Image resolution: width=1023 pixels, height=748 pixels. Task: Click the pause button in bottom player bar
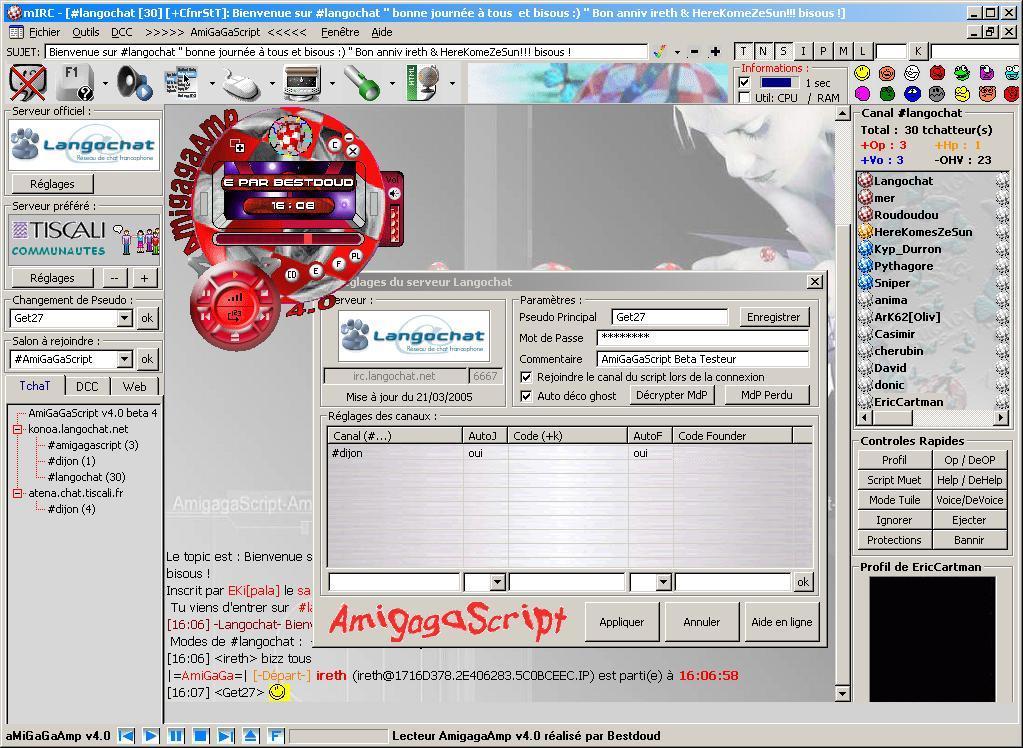(x=176, y=736)
